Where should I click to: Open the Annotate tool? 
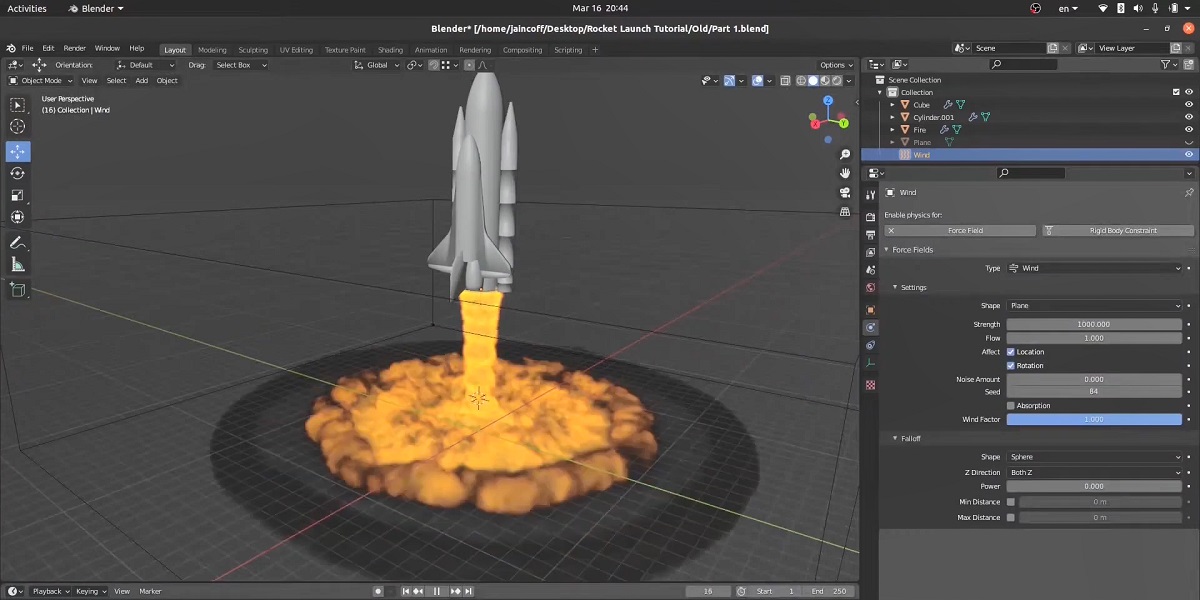coord(17,242)
